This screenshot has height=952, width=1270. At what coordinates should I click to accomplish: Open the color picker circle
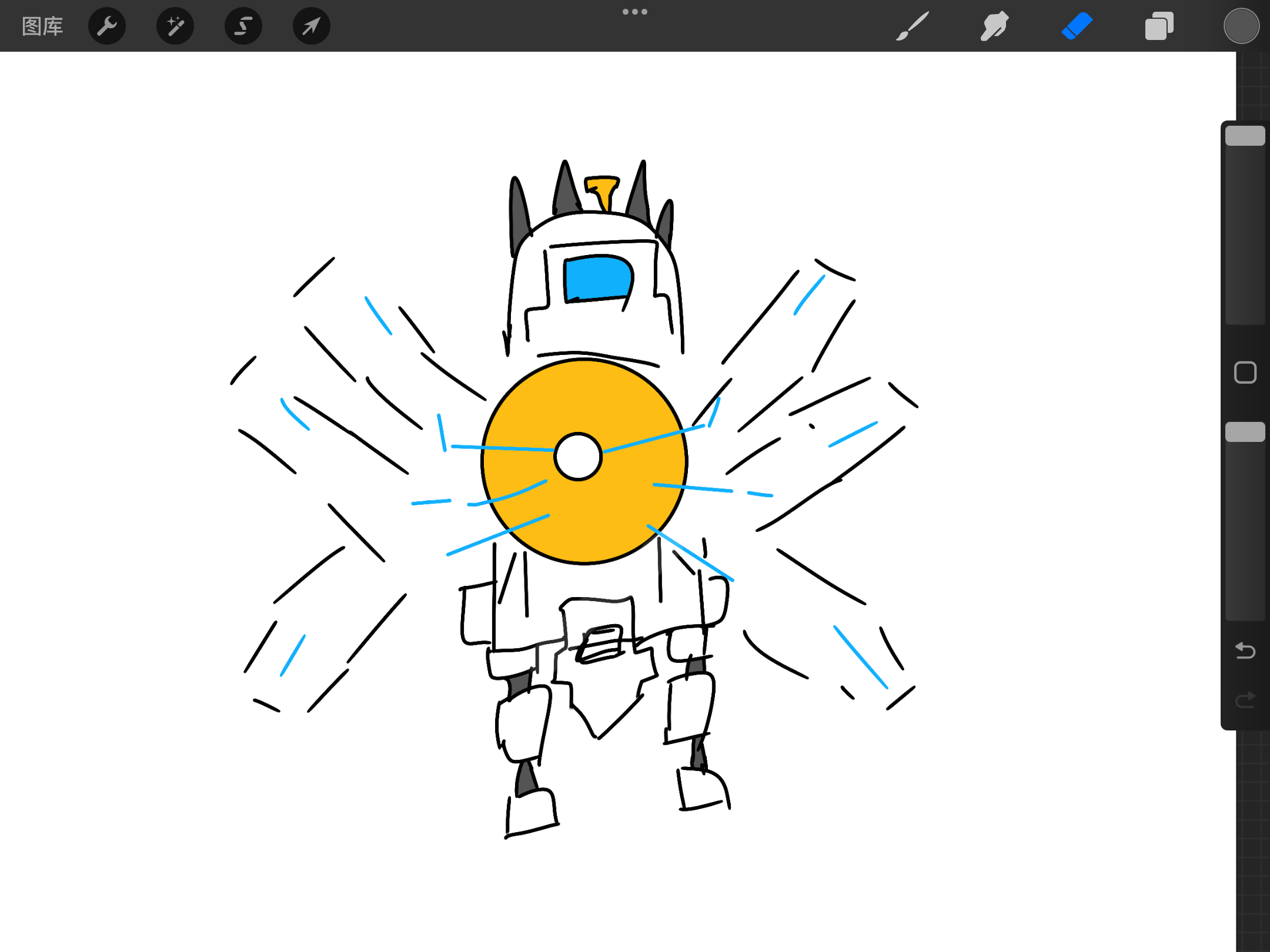point(1242,26)
